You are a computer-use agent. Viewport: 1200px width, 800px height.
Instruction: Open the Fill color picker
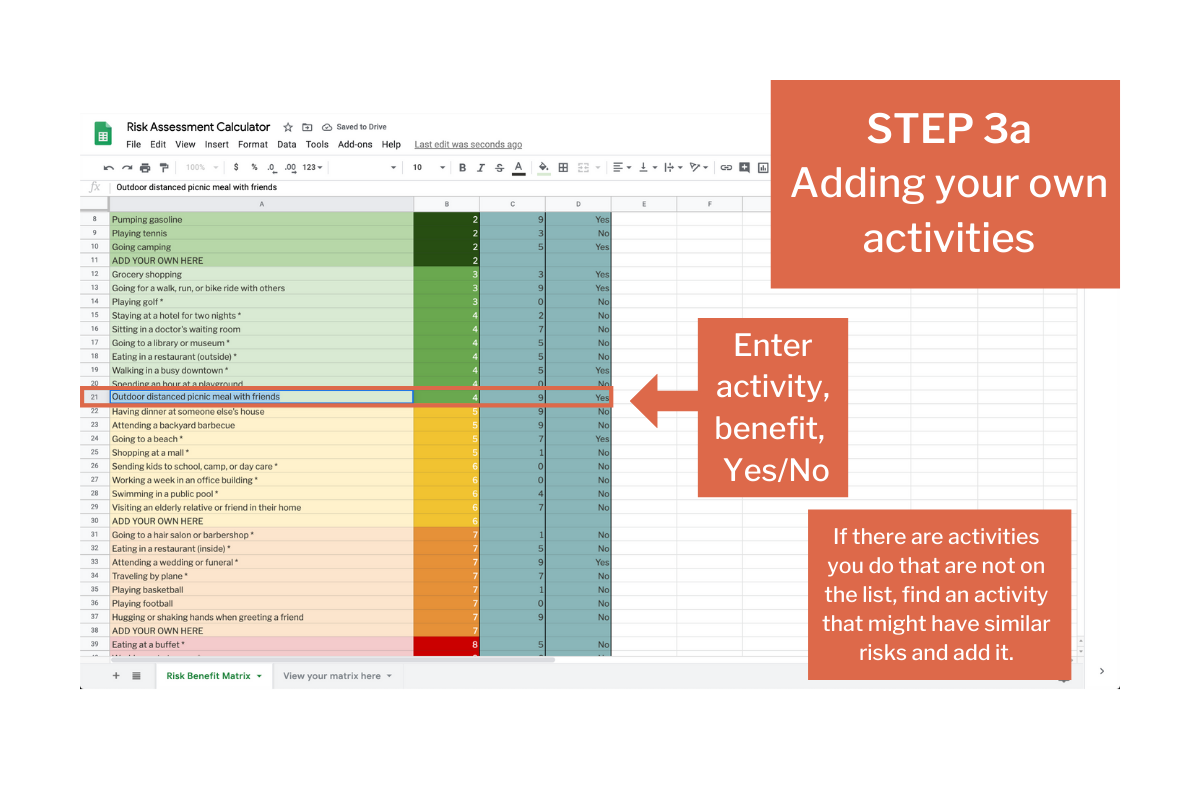tap(543, 168)
